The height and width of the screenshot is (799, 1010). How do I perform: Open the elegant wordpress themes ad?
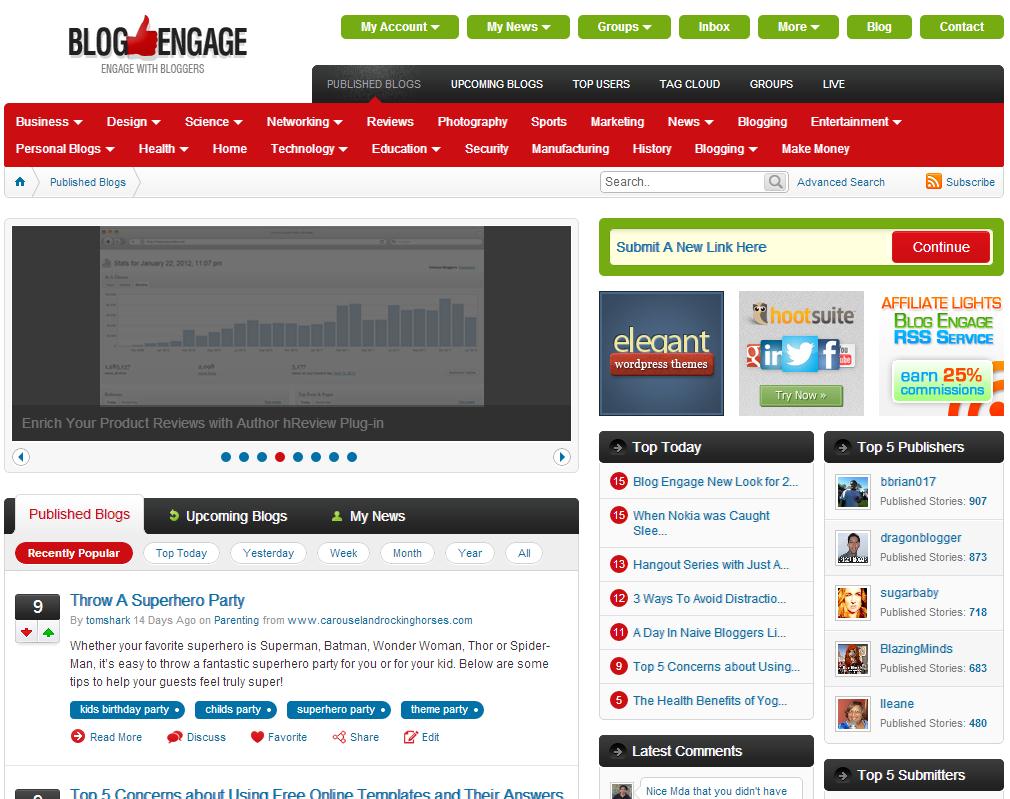(662, 353)
